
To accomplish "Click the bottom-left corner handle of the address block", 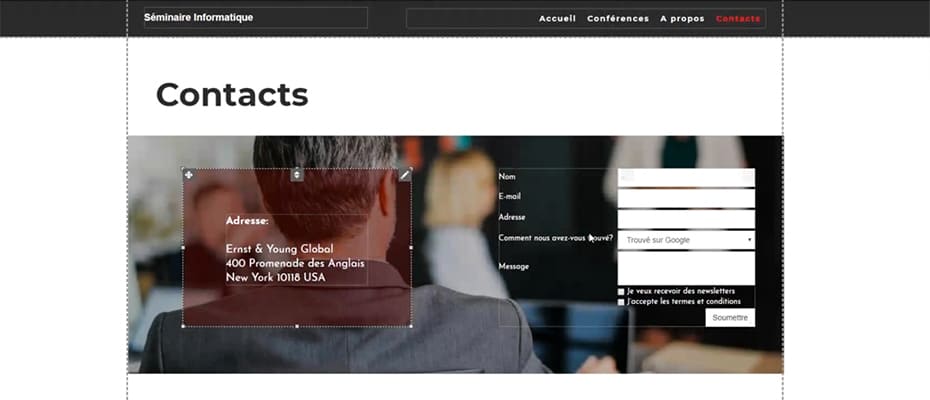I will 183,326.
